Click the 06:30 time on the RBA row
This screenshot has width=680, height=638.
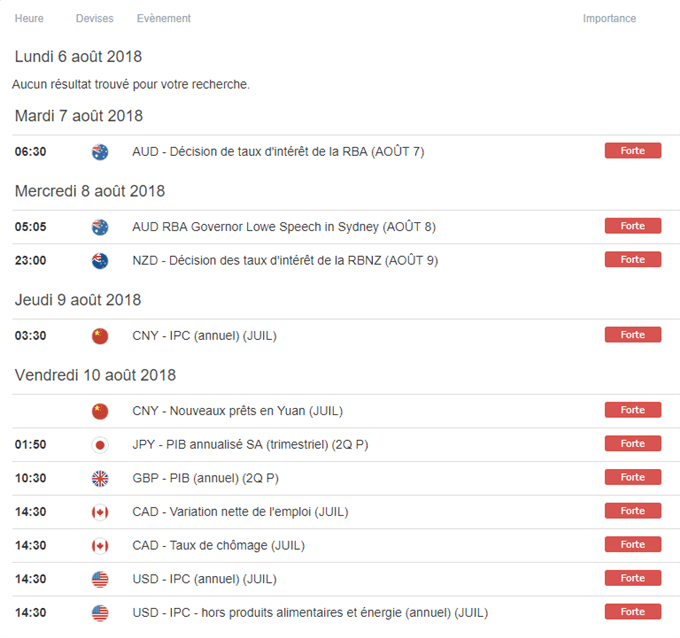30,152
